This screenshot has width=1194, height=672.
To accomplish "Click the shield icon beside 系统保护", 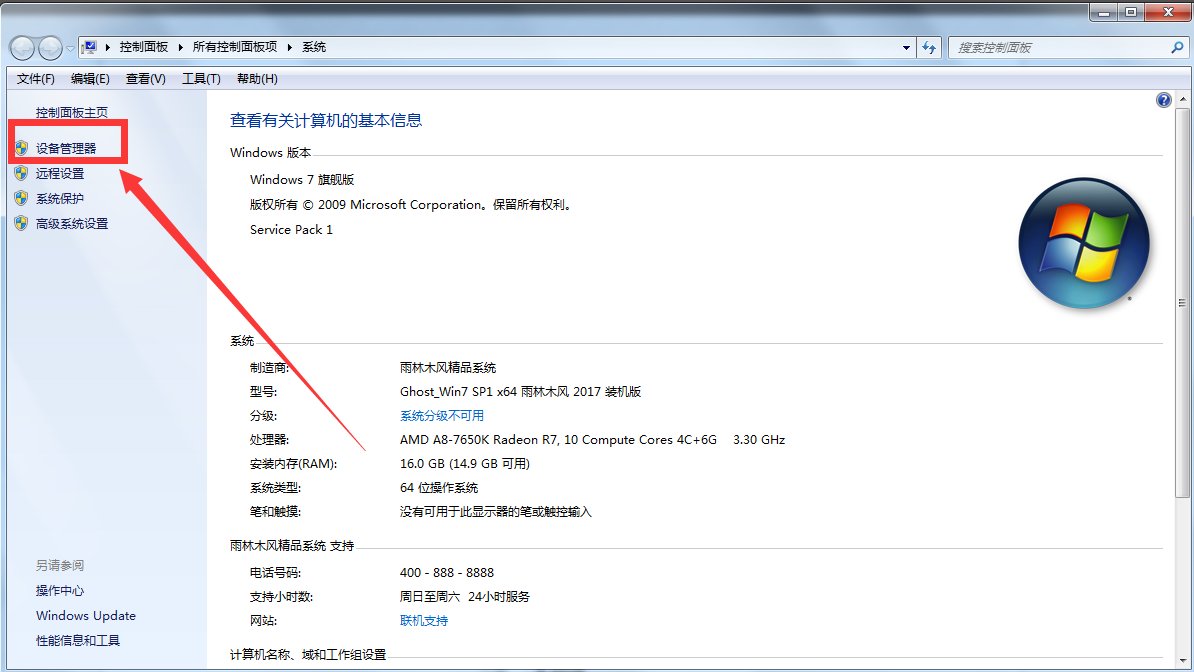I will coord(22,198).
